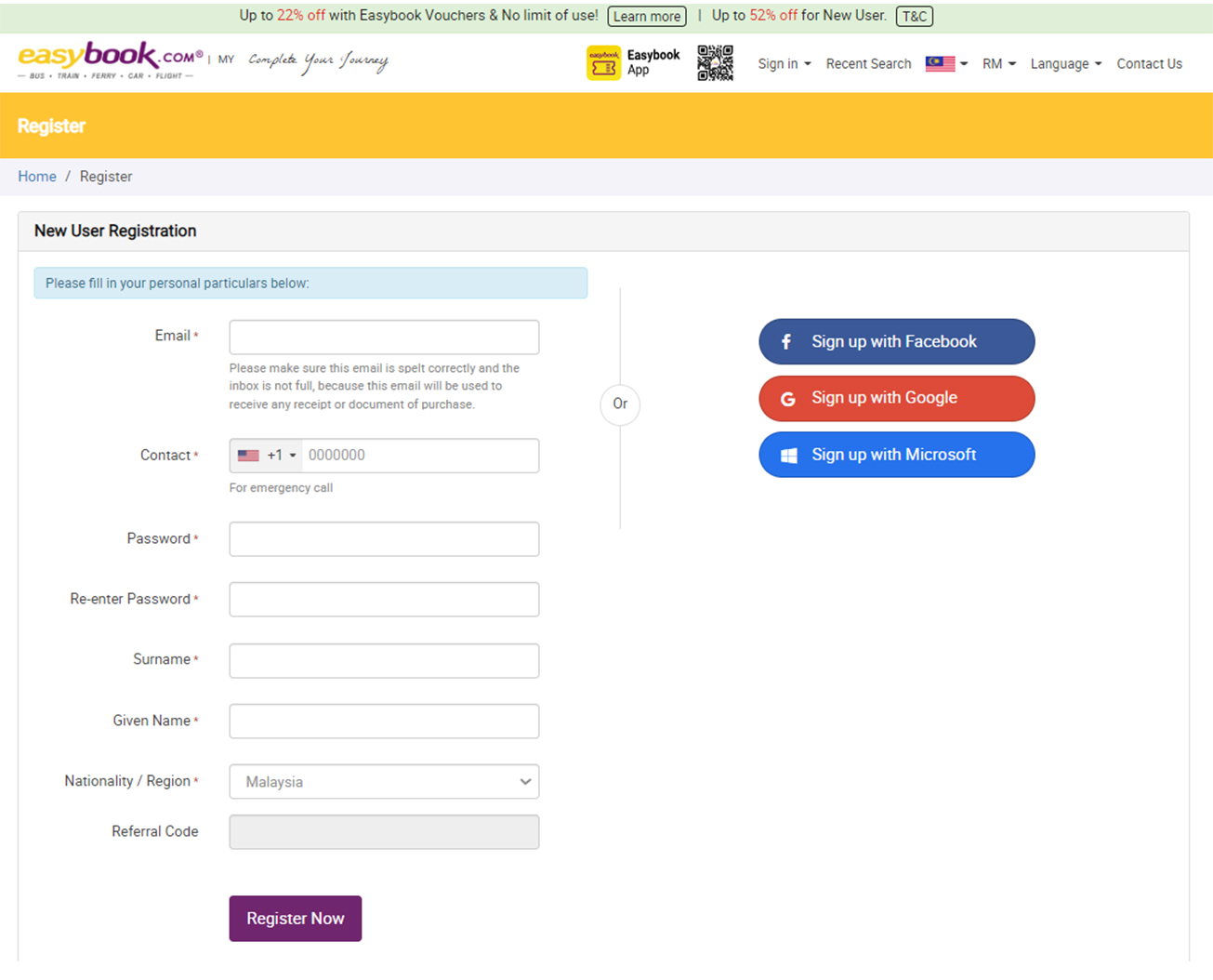Click the Easybook.com logo
The height and width of the screenshot is (980, 1213).
pos(111,61)
